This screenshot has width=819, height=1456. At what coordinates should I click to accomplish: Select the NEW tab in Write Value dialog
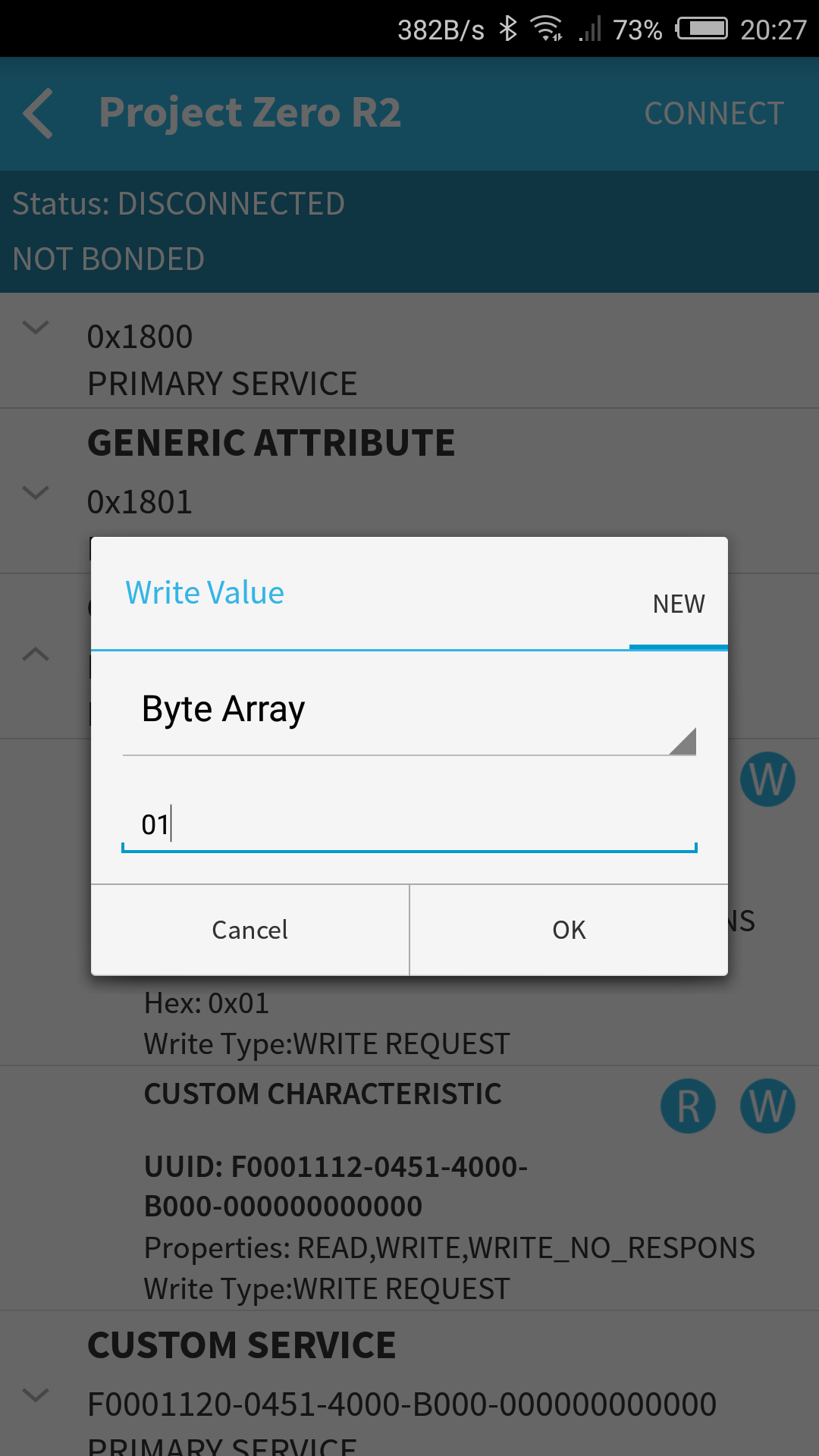pos(679,604)
